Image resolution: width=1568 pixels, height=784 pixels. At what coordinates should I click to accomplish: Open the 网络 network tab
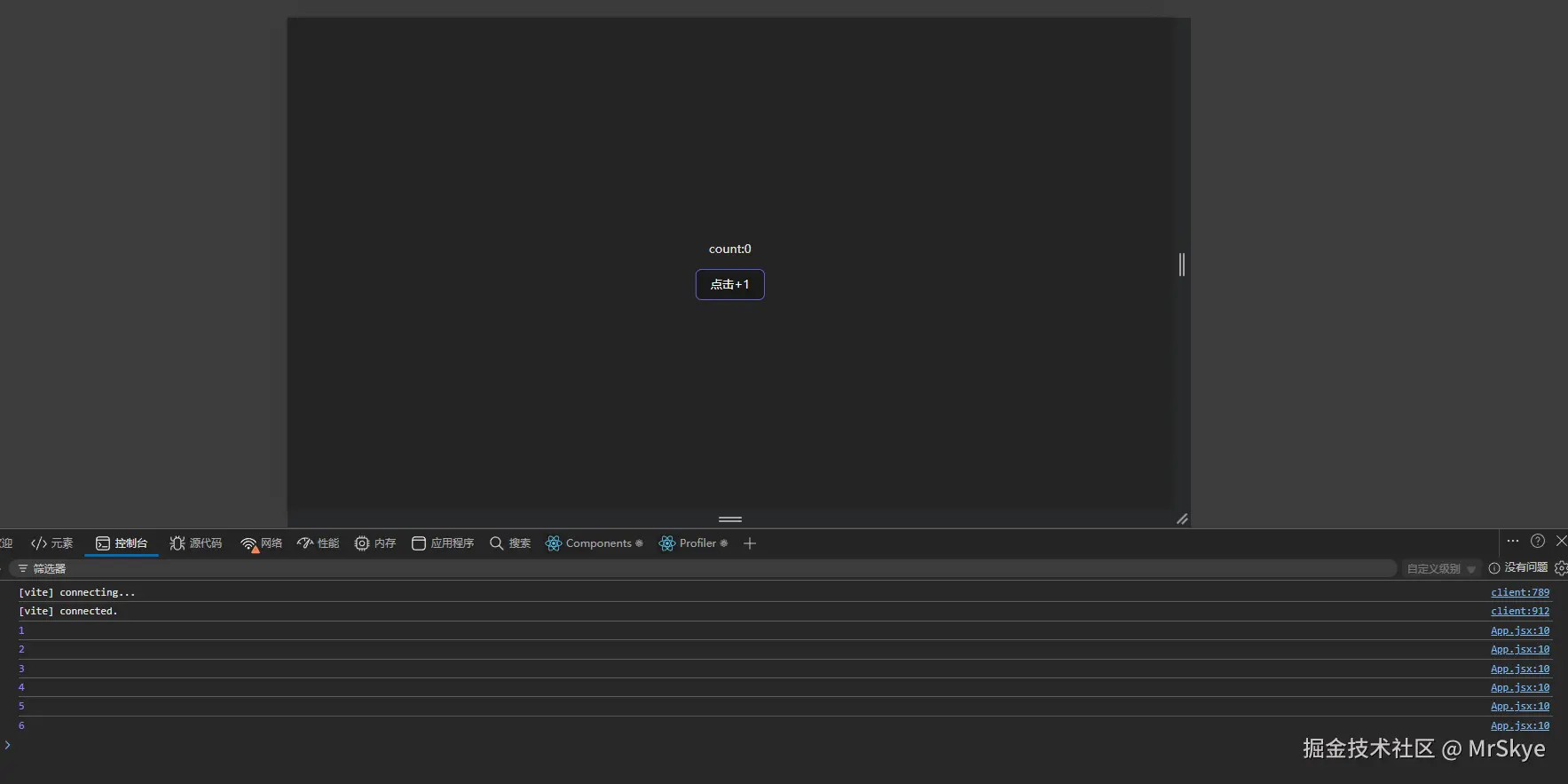262,543
